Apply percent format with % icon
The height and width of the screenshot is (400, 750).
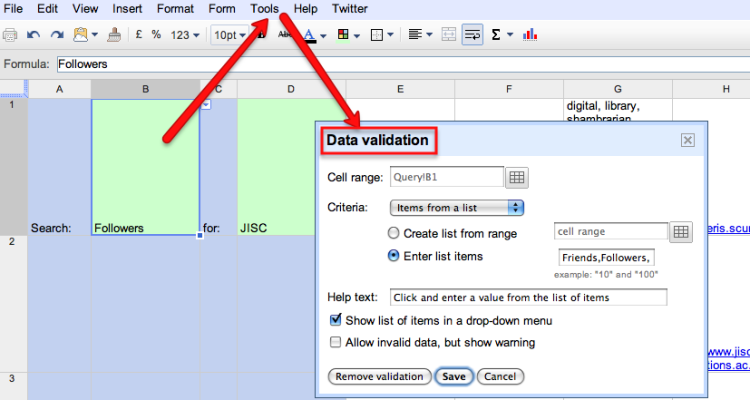click(x=156, y=35)
